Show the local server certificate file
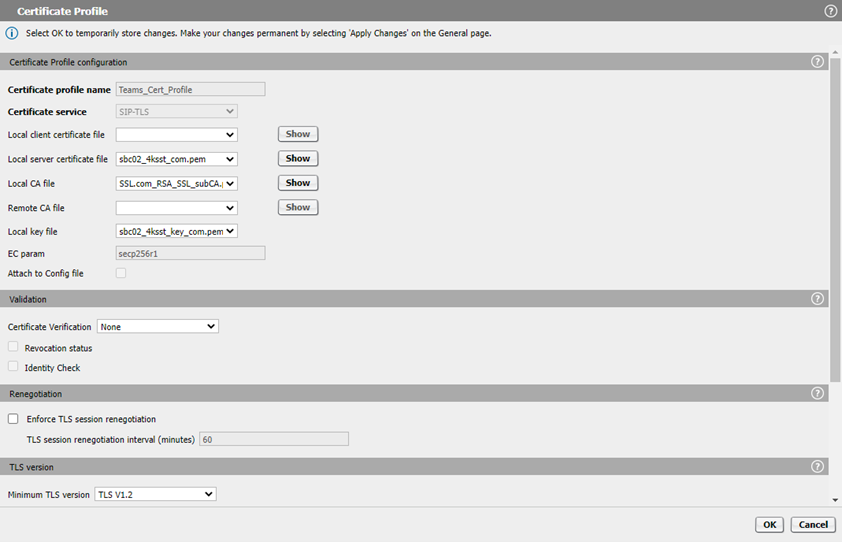 tap(298, 158)
